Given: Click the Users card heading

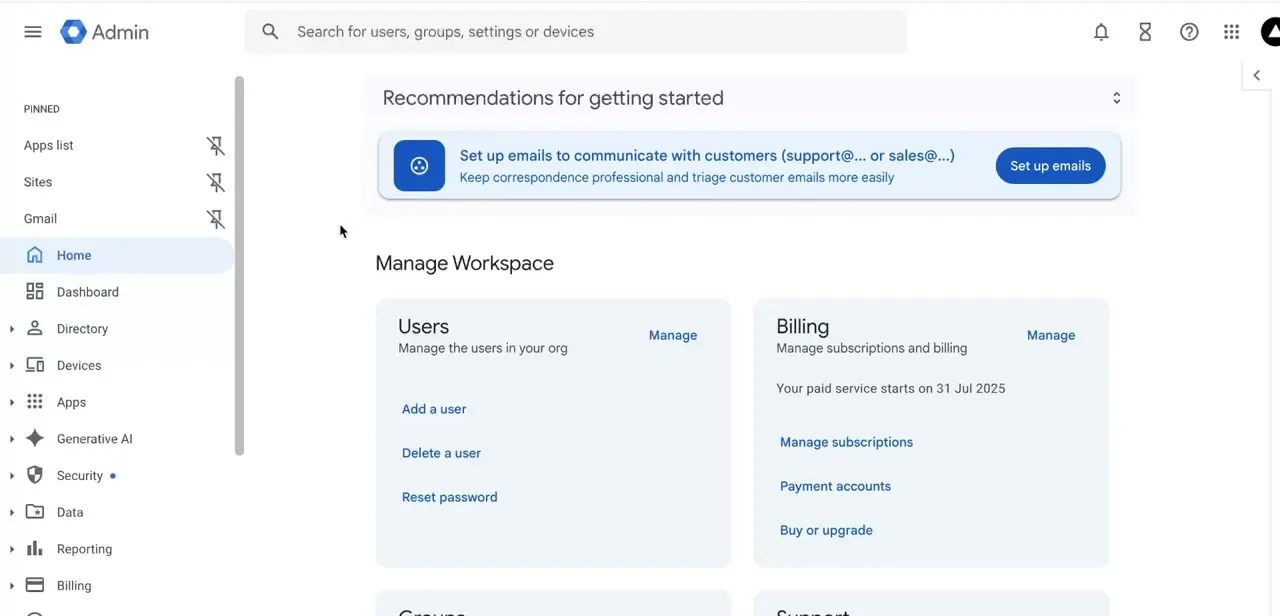Looking at the screenshot, I should point(423,327).
